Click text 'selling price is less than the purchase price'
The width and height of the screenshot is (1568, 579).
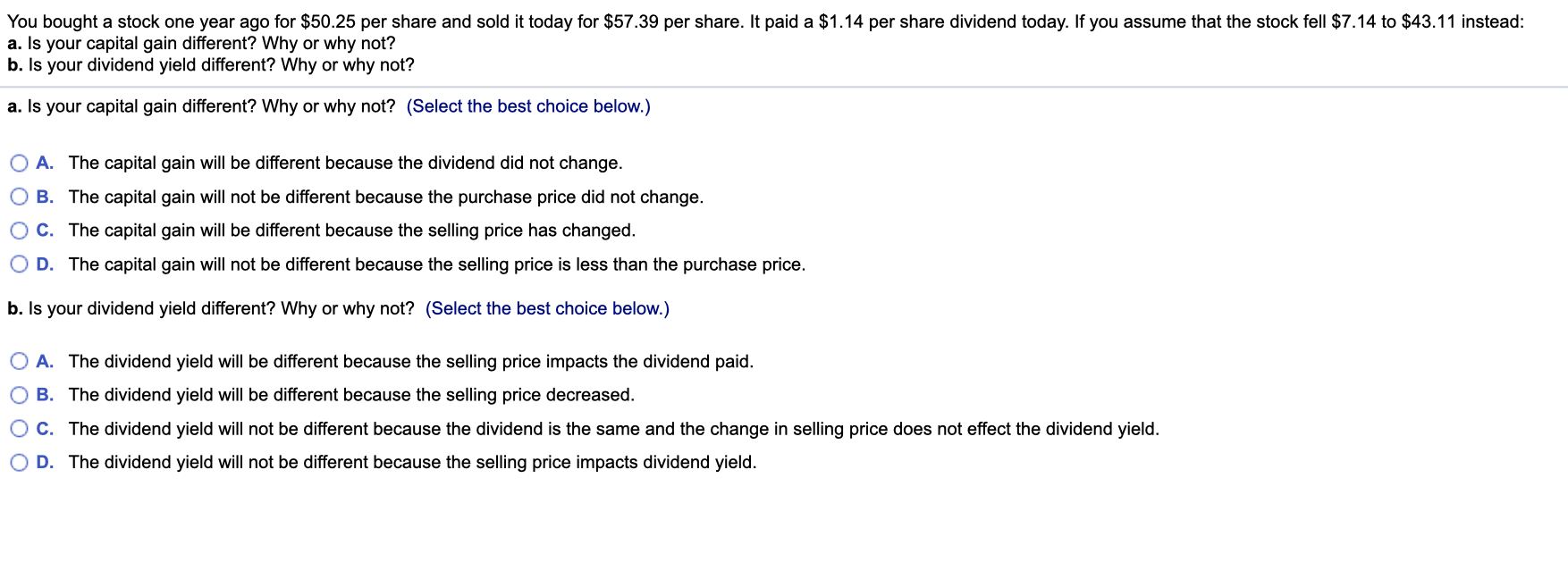click(436, 264)
